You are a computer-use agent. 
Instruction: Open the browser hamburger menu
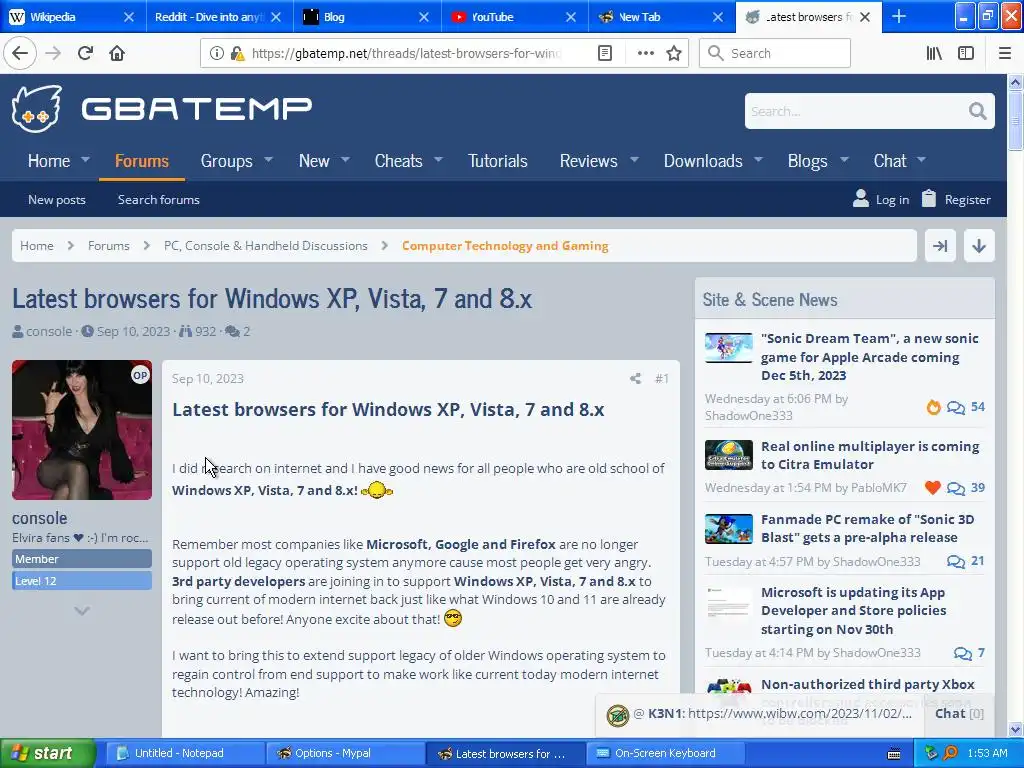[1004, 53]
